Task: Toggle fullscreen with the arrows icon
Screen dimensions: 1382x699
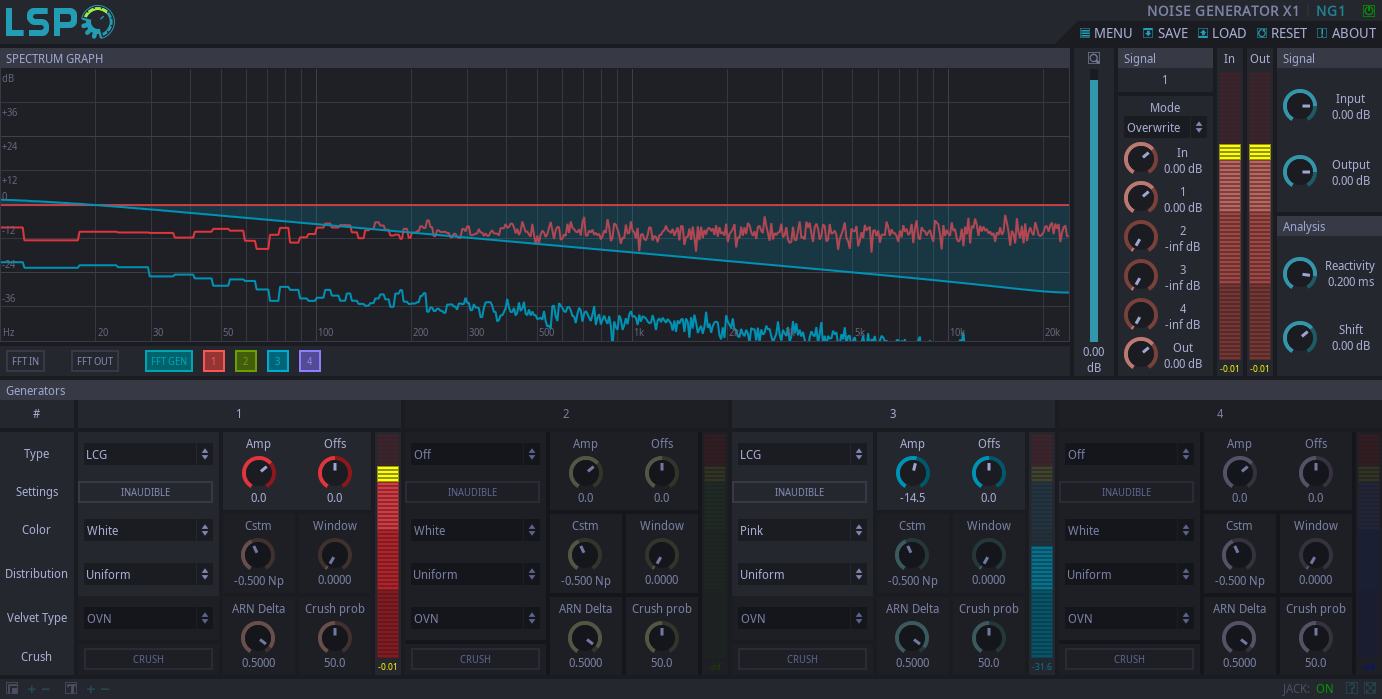Action: tap(1369, 689)
